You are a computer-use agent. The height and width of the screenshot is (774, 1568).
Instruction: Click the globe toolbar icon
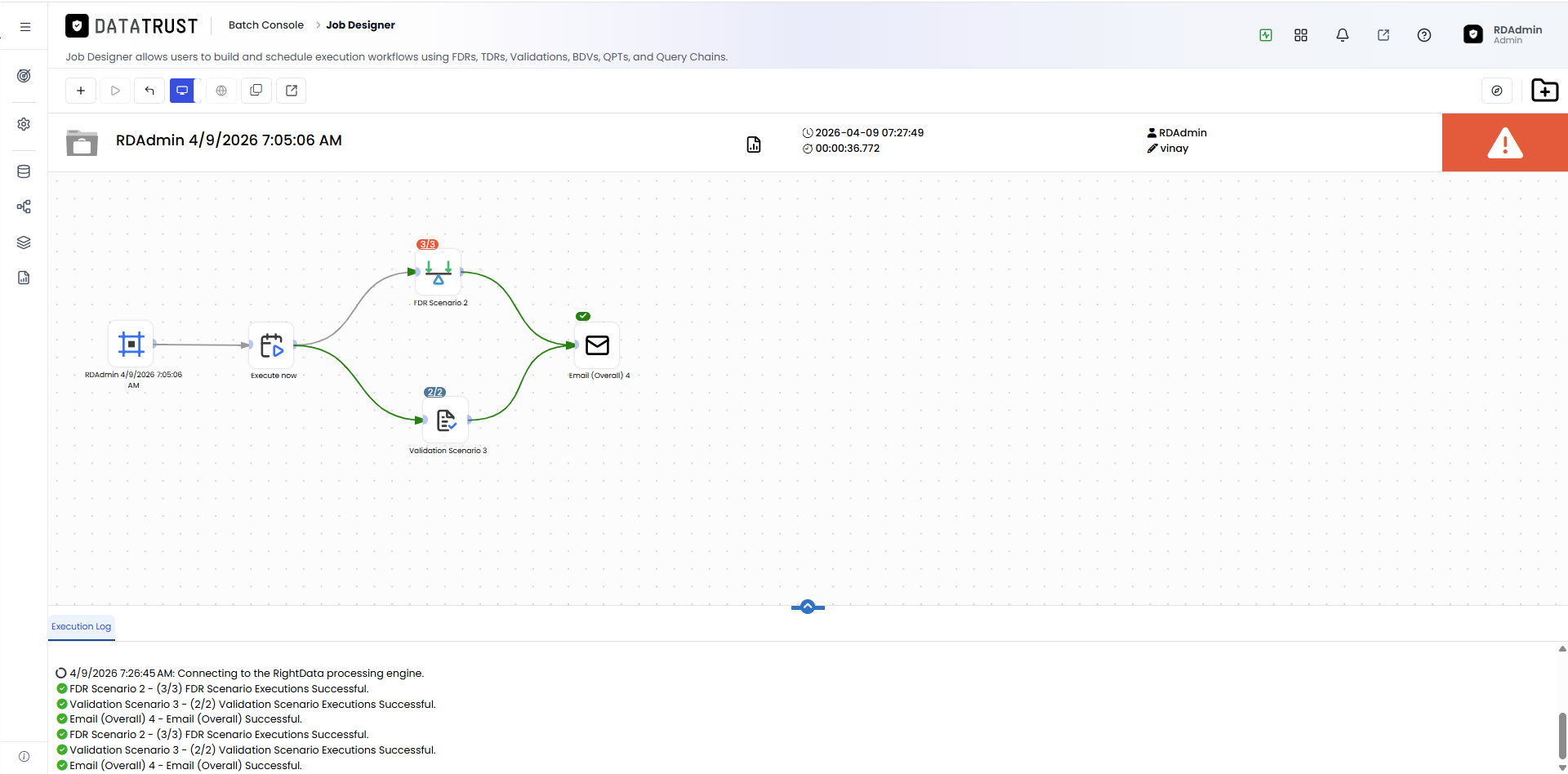pyautogui.click(x=221, y=91)
